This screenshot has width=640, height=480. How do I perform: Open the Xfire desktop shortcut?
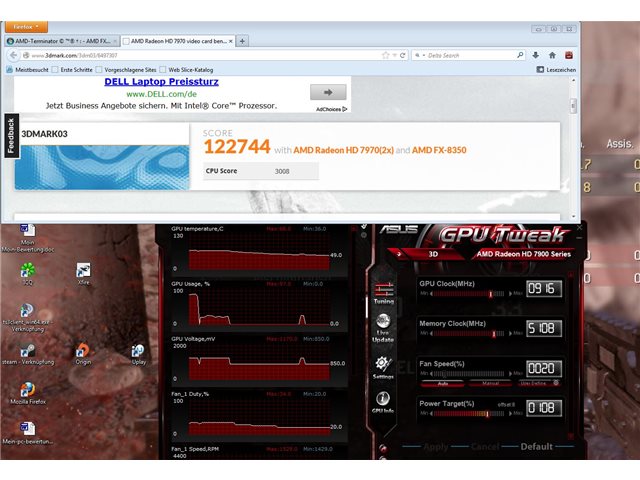pyautogui.click(x=83, y=274)
